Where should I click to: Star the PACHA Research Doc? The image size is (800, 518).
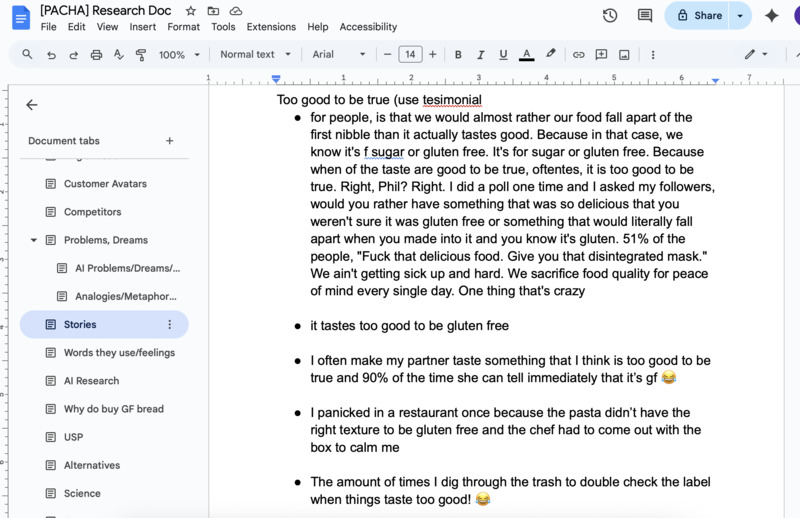191,11
